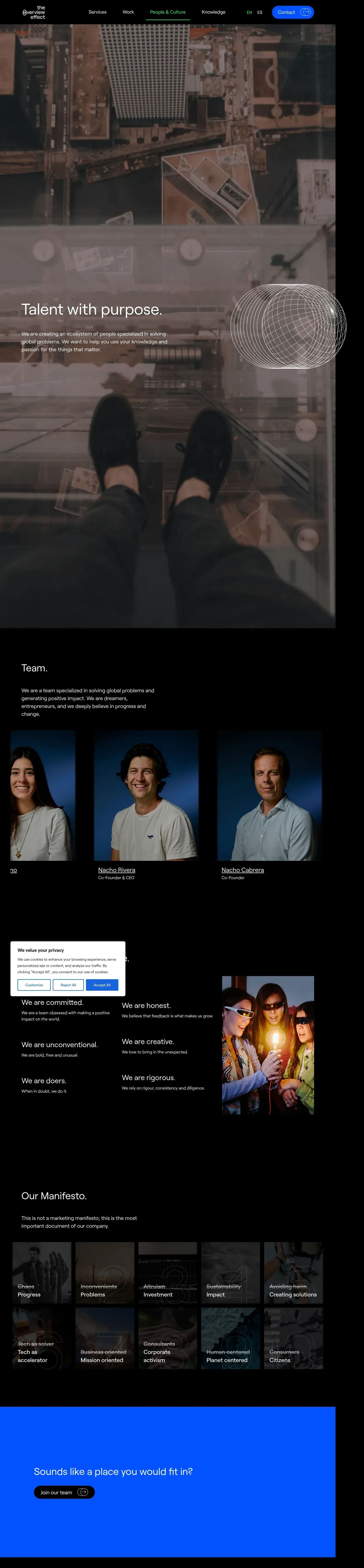Viewport: 364px width, 1568px height.
Task: Click the We value your privacy heading
Action: point(41,950)
